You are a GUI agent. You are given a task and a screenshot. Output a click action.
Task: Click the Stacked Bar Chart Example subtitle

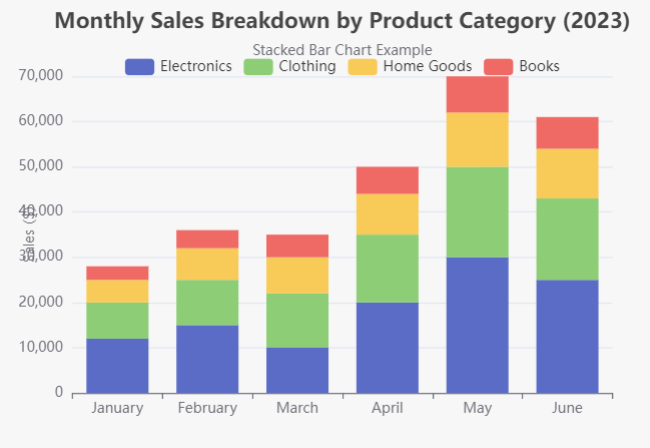click(x=342, y=49)
